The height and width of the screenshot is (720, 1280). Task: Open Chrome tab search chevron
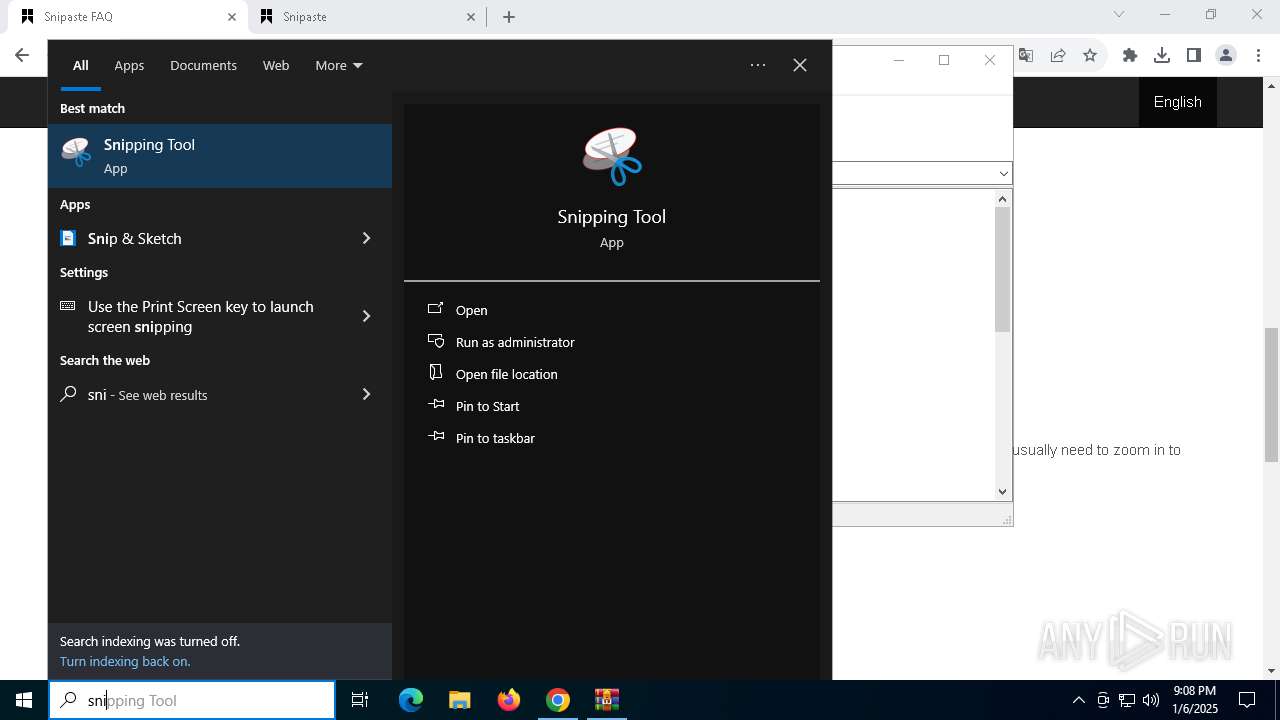(1119, 14)
